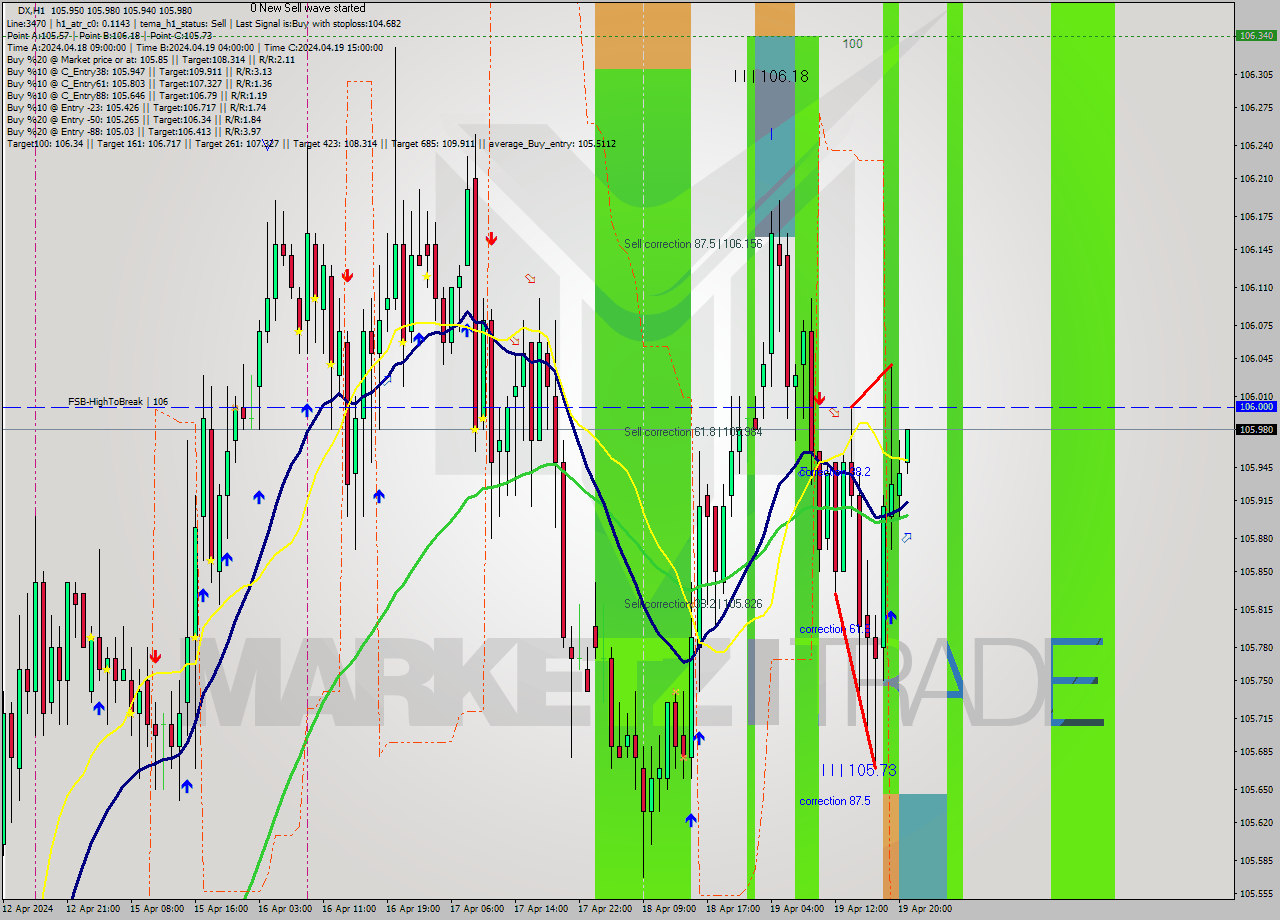The height and width of the screenshot is (920, 1280).
Task: Select the '0 New Sell wave started' label
Action: point(308,8)
